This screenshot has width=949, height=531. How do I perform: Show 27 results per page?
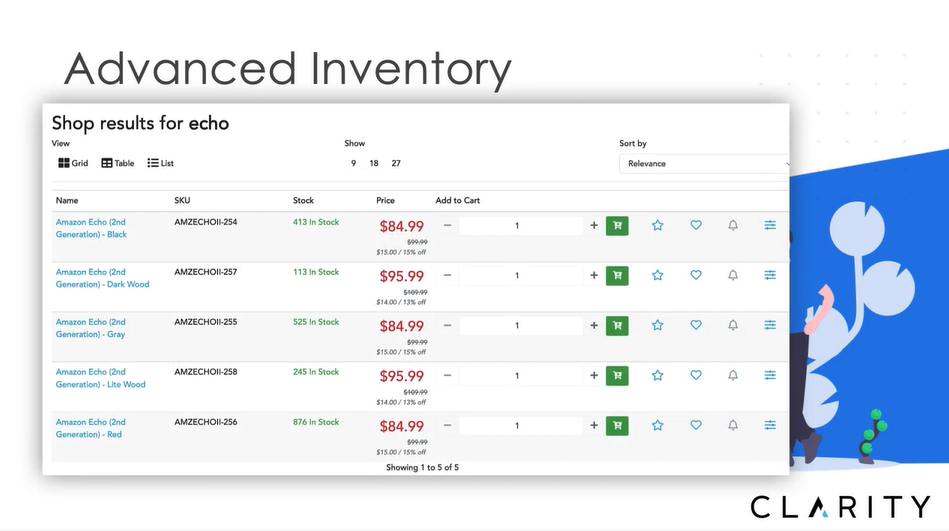click(x=396, y=163)
